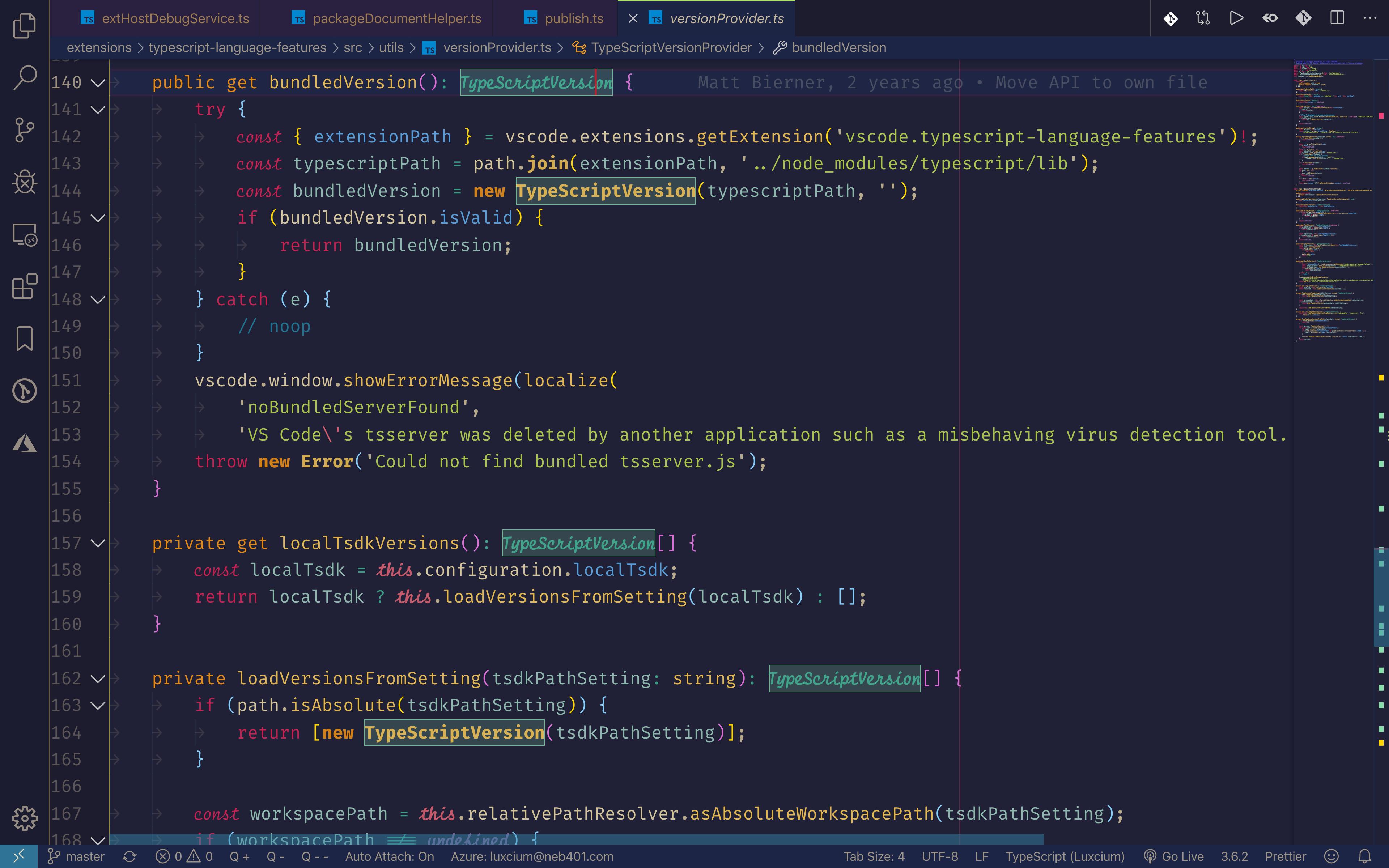Collapse the fold arrow at line 140

[x=98, y=83]
